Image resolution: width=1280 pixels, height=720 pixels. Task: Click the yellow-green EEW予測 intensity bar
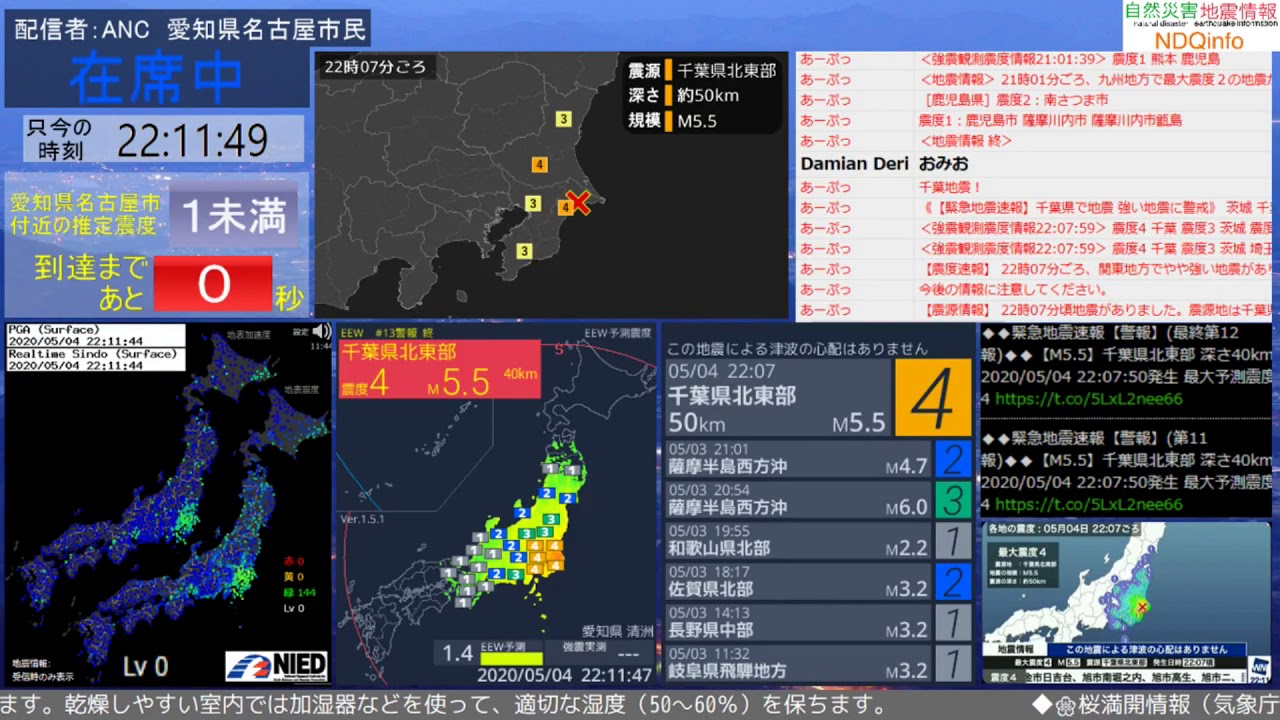coord(511,659)
